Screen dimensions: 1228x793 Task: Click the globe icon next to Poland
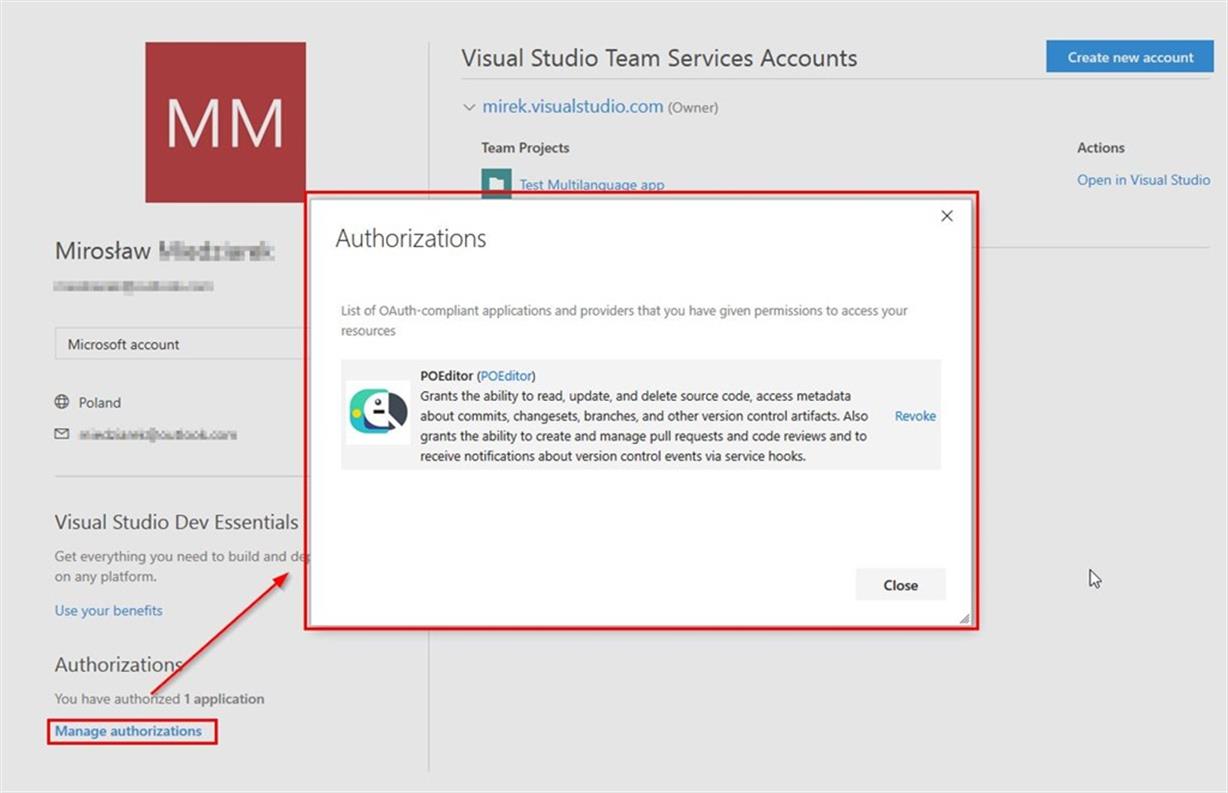point(62,402)
